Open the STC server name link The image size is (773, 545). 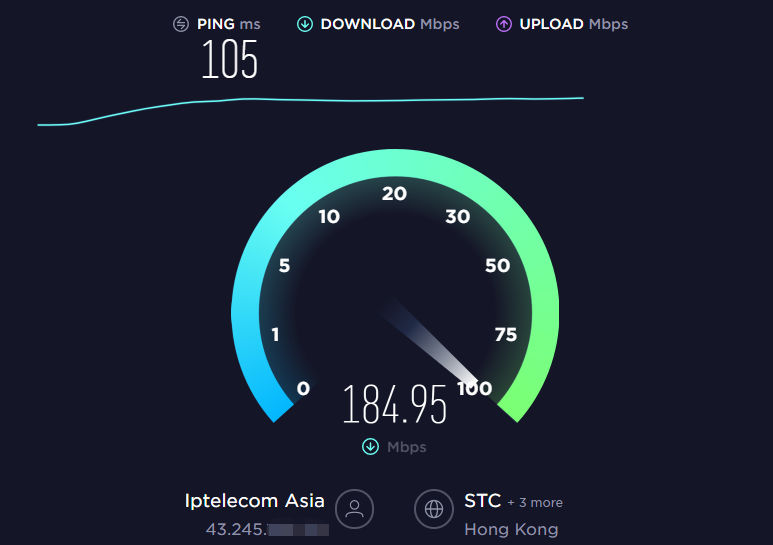pos(483,501)
